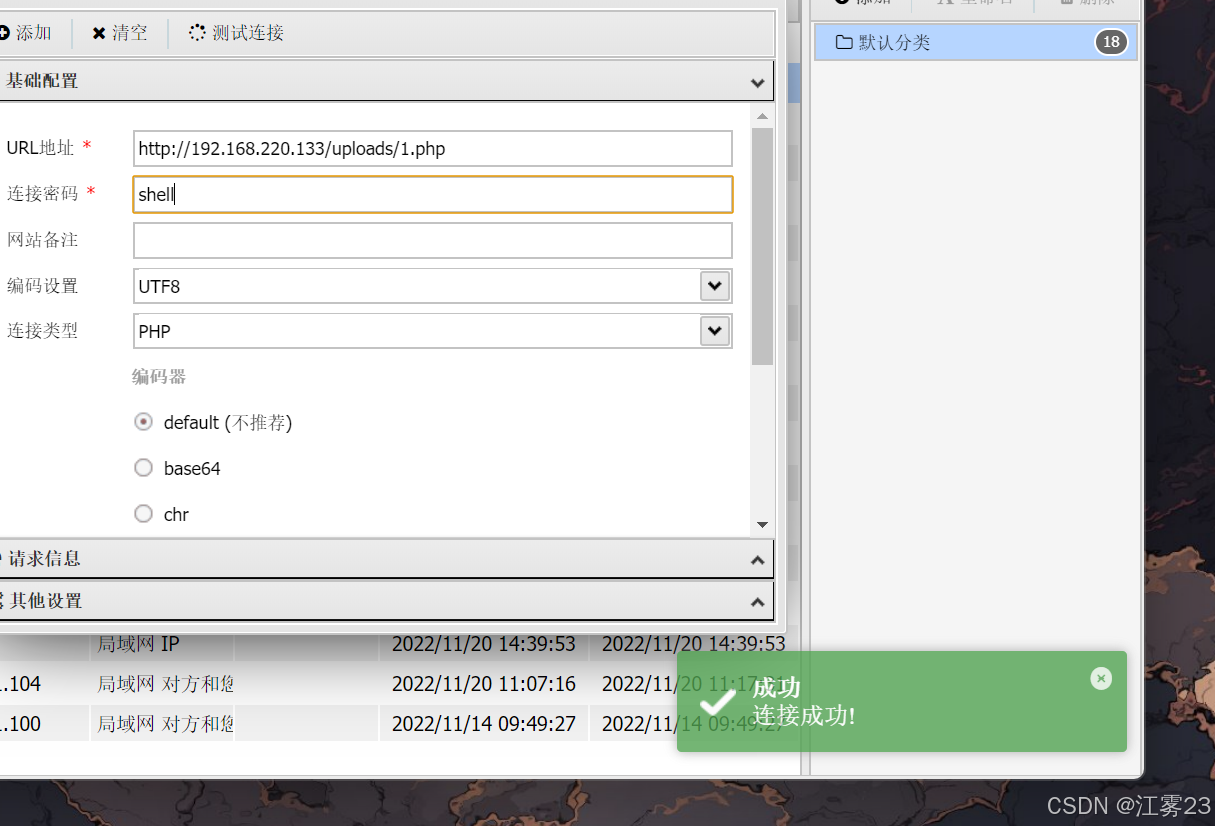The height and width of the screenshot is (826, 1215).
Task: Open the 编码设置 encoding dropdown
Action: coord(714,286)
